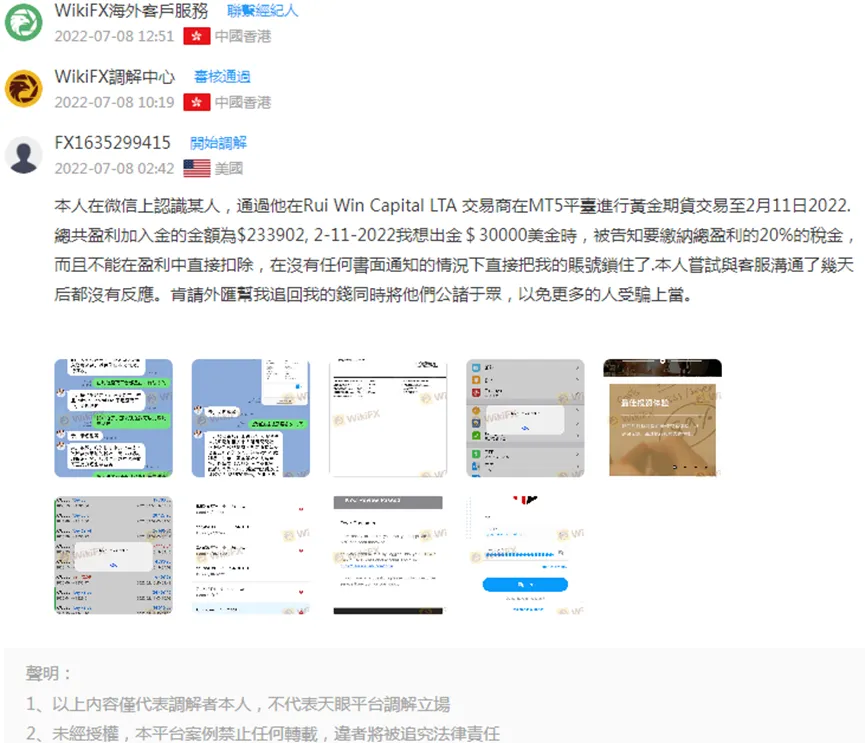
Task: Click 中國香港 label next to 10:19 timestamp
Action: point(243,103)
